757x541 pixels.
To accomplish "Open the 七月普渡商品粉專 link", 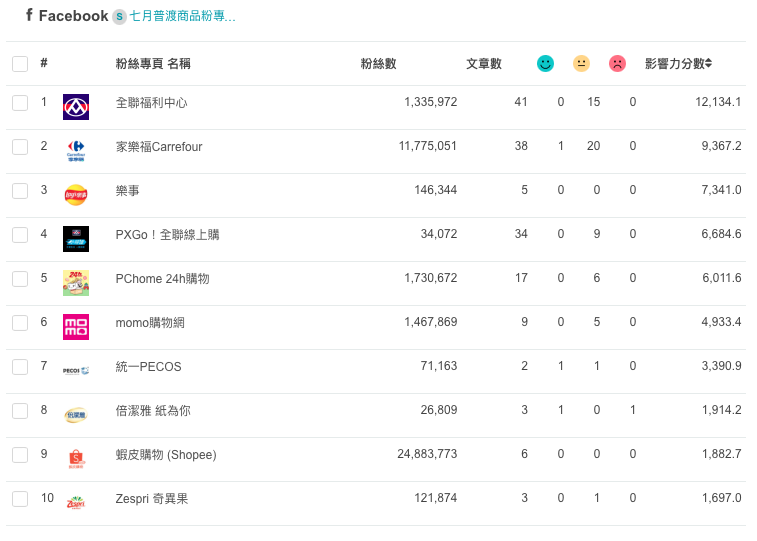I will [x=182, y=16].
